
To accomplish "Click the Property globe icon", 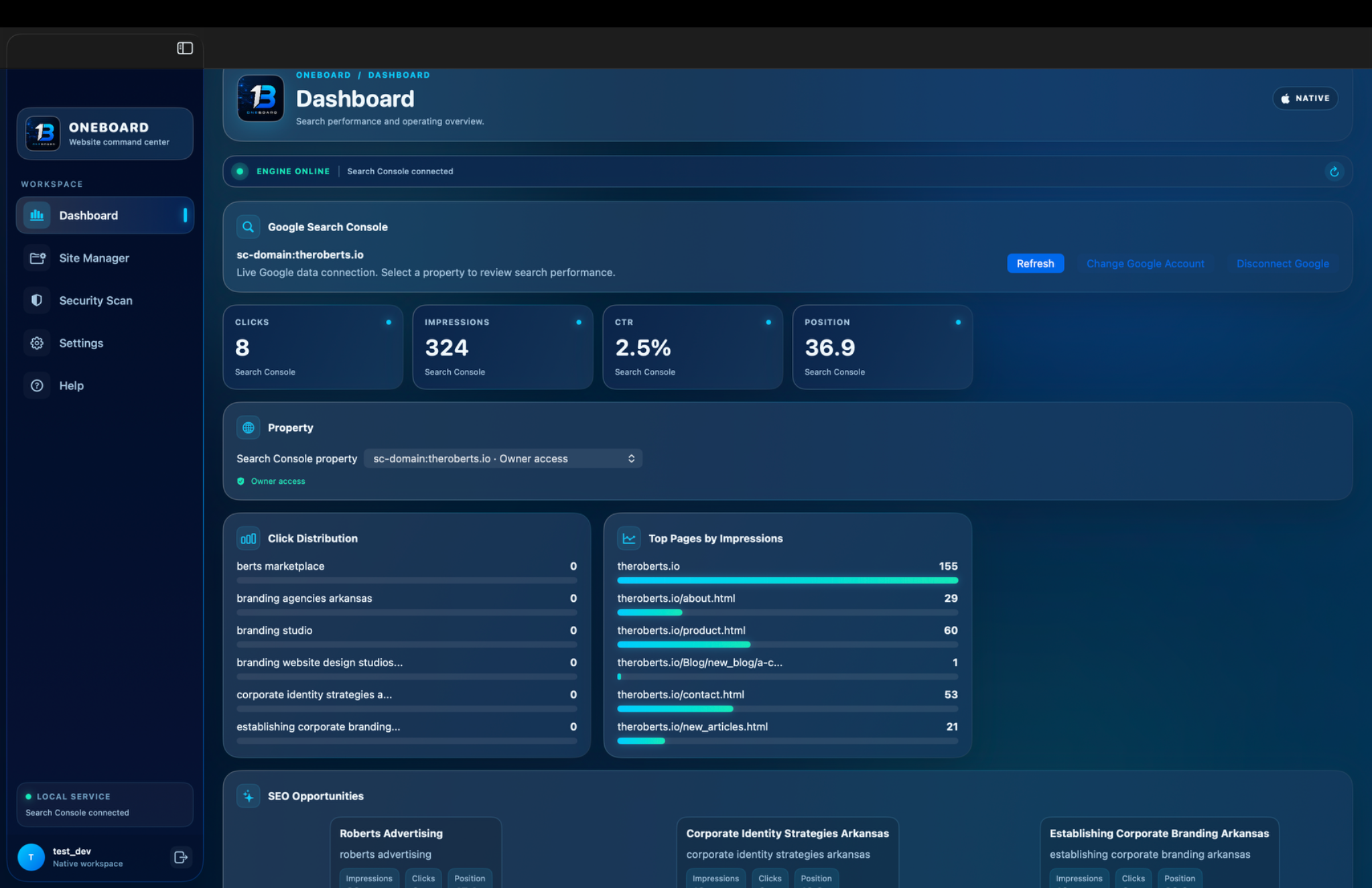I will pyautogui.click(x=248, y=428).
